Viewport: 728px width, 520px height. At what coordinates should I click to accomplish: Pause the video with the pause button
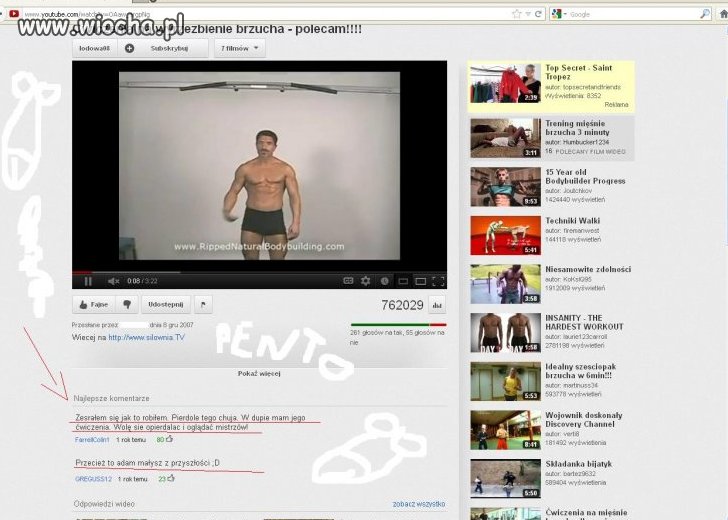coord(88,281)
